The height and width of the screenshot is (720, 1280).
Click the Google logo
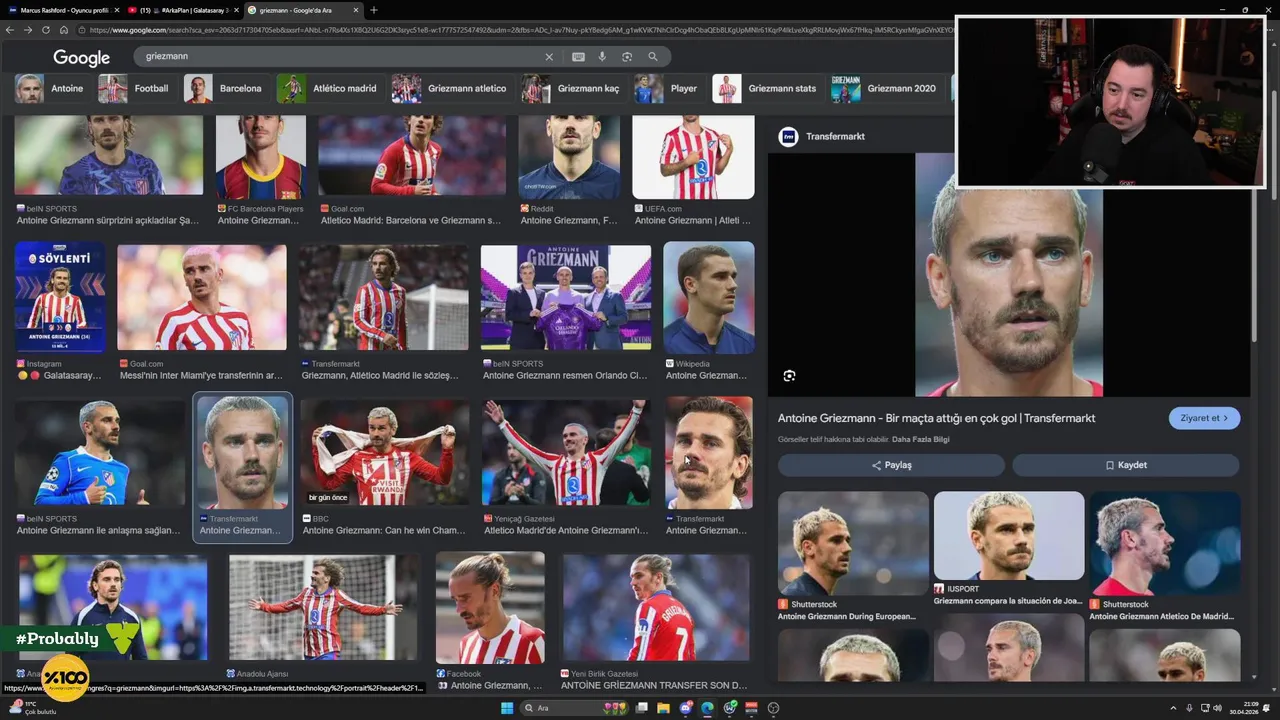click(x=81, y=58)
